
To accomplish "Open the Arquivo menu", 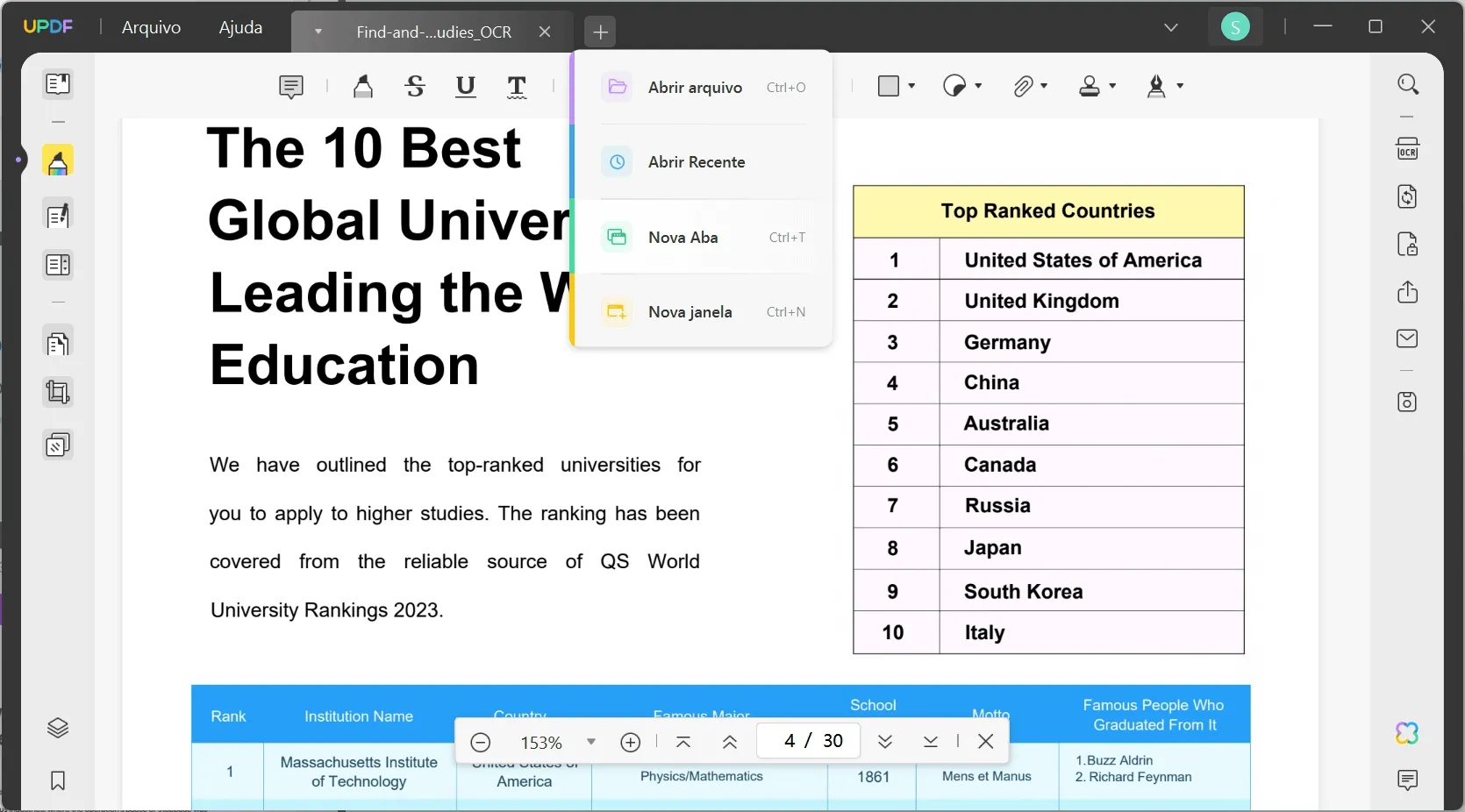I will (x=151, y=27).
